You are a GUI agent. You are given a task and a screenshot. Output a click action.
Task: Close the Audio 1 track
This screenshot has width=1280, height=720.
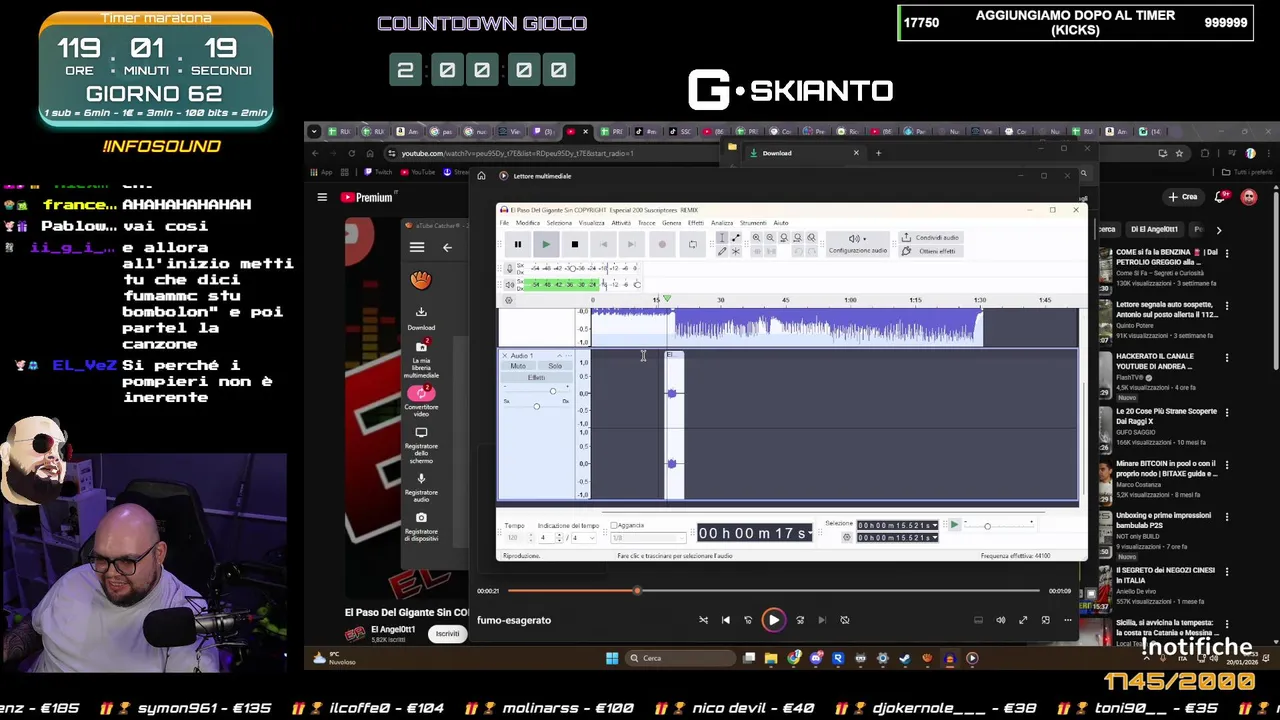505,356
